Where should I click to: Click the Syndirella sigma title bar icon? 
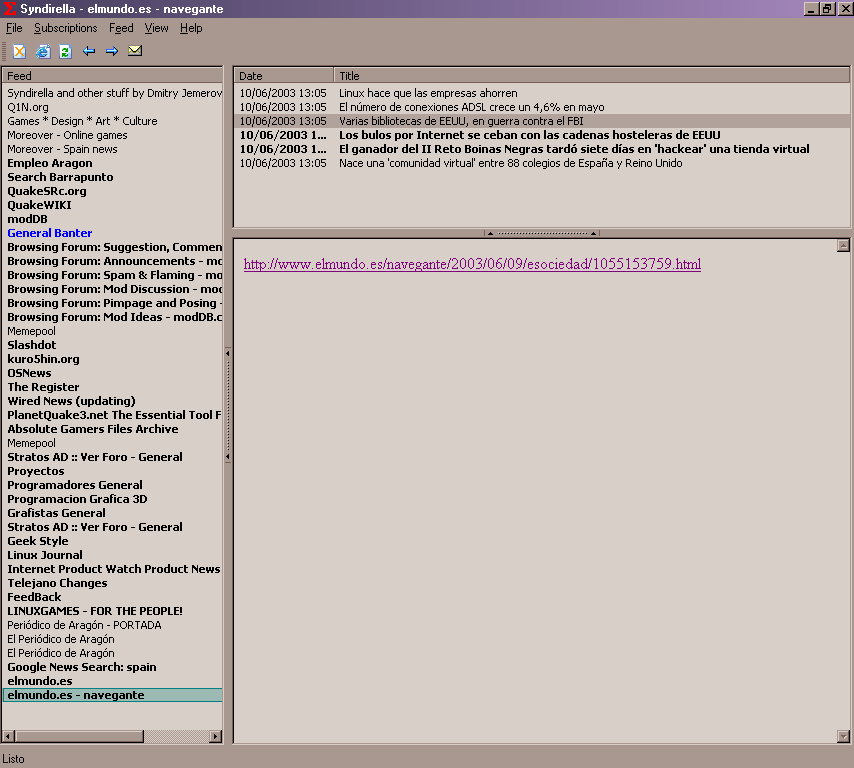pyautogui.click(x=10, y=8)
